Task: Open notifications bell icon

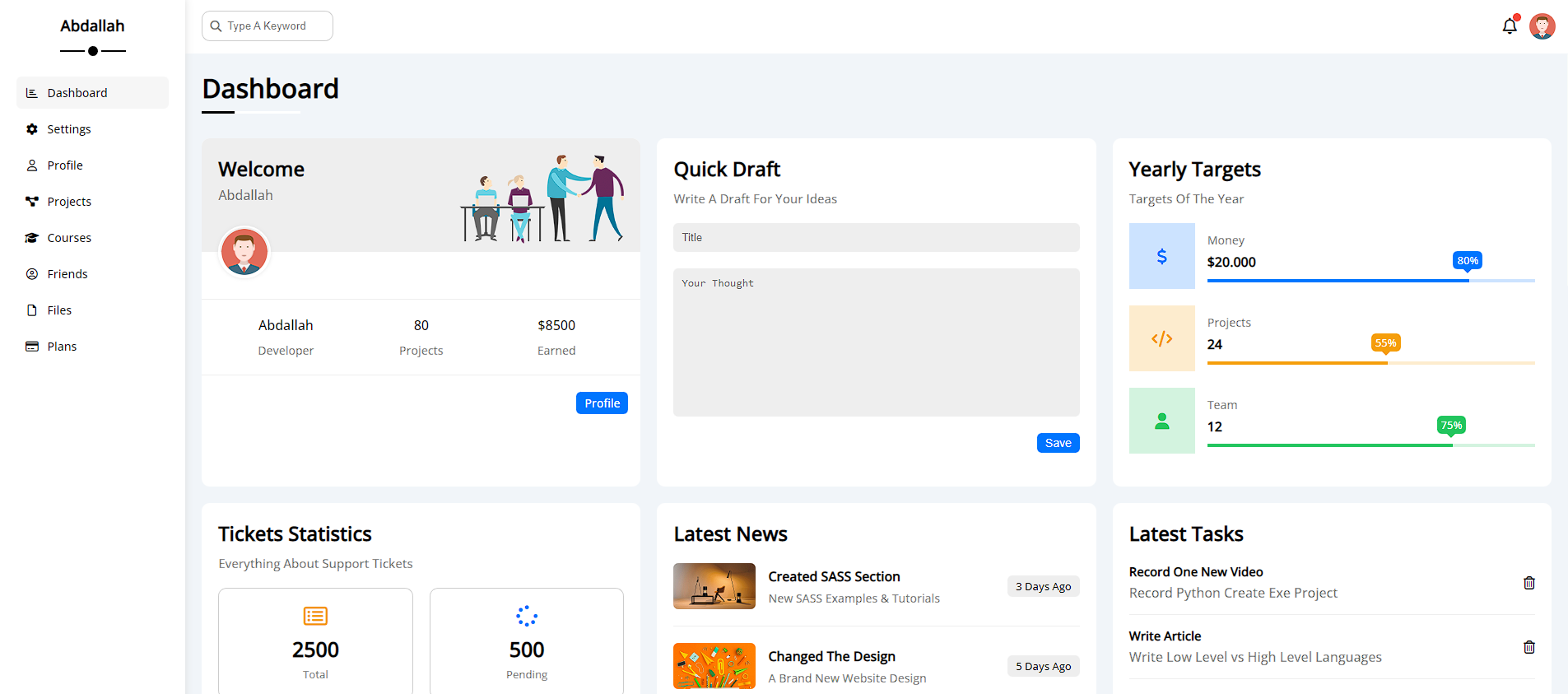Action: (x=1510, y=26)
